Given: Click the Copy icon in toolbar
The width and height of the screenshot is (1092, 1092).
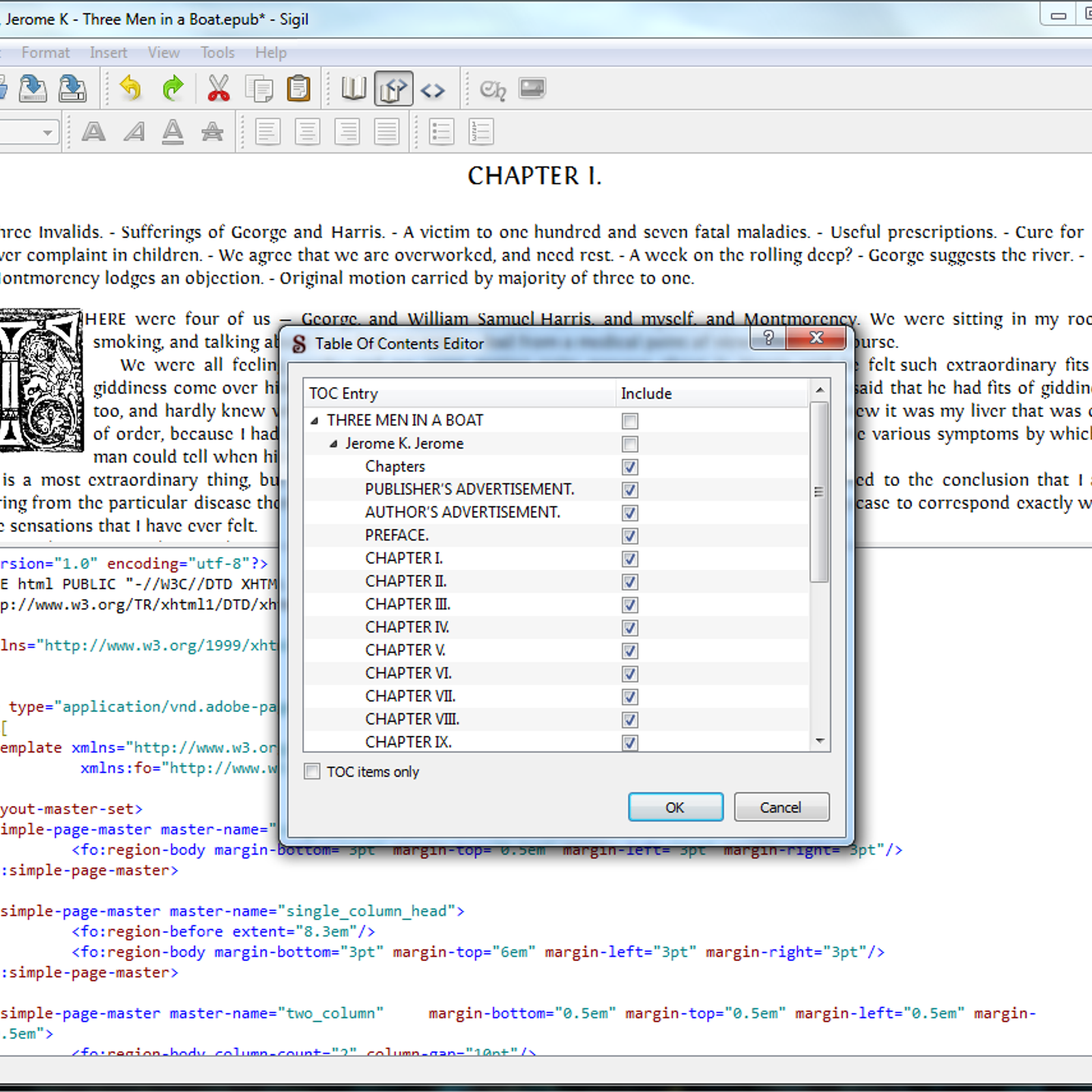Looking at the screenshot, I should pos(259,89).
